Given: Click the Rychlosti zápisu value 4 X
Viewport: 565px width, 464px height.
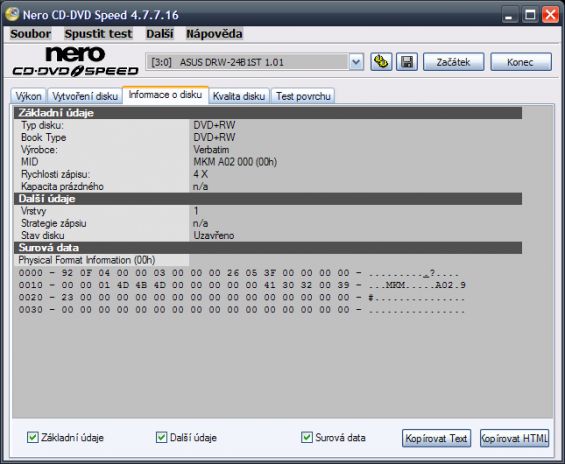Looking at the screenshot, I should 200,174.
